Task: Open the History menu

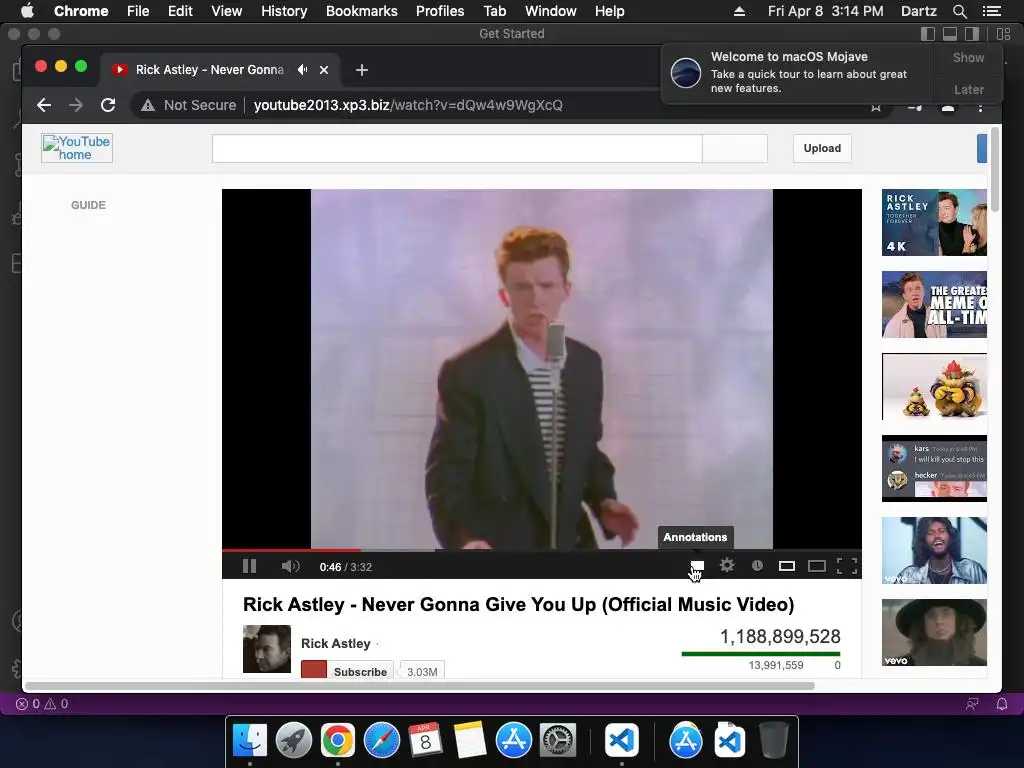Action: (284, 11)
